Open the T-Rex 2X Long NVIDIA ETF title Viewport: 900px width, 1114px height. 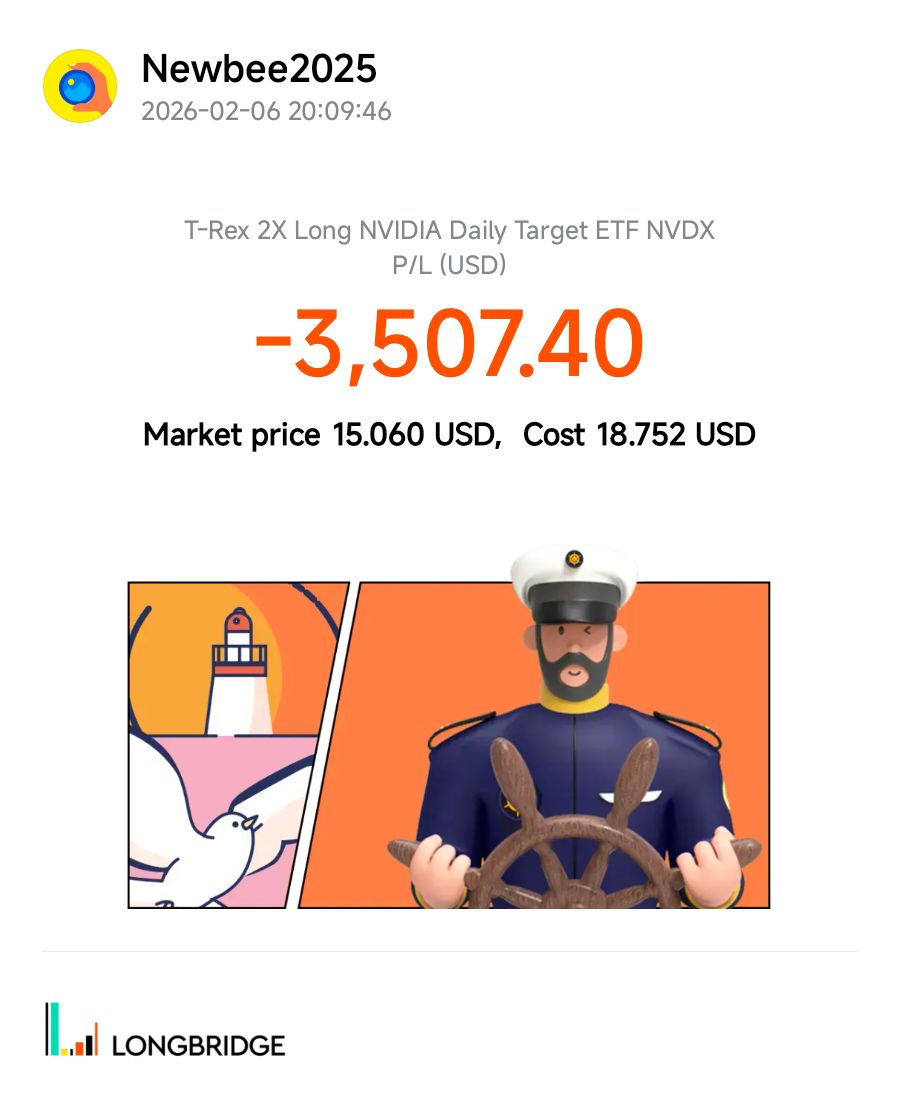point(449,231)
